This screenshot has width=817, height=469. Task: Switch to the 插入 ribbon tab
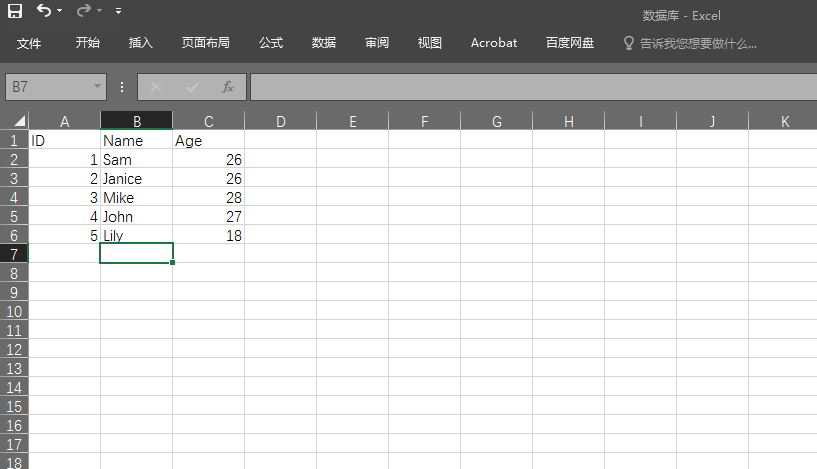point(141,43)
